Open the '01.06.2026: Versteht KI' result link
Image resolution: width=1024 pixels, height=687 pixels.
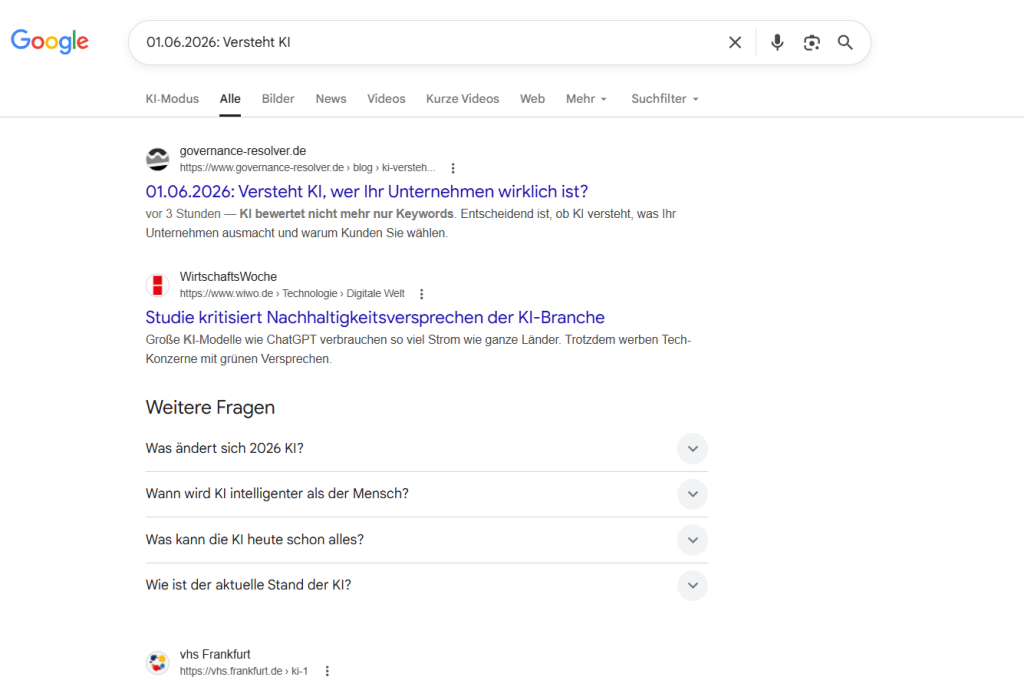366,191
